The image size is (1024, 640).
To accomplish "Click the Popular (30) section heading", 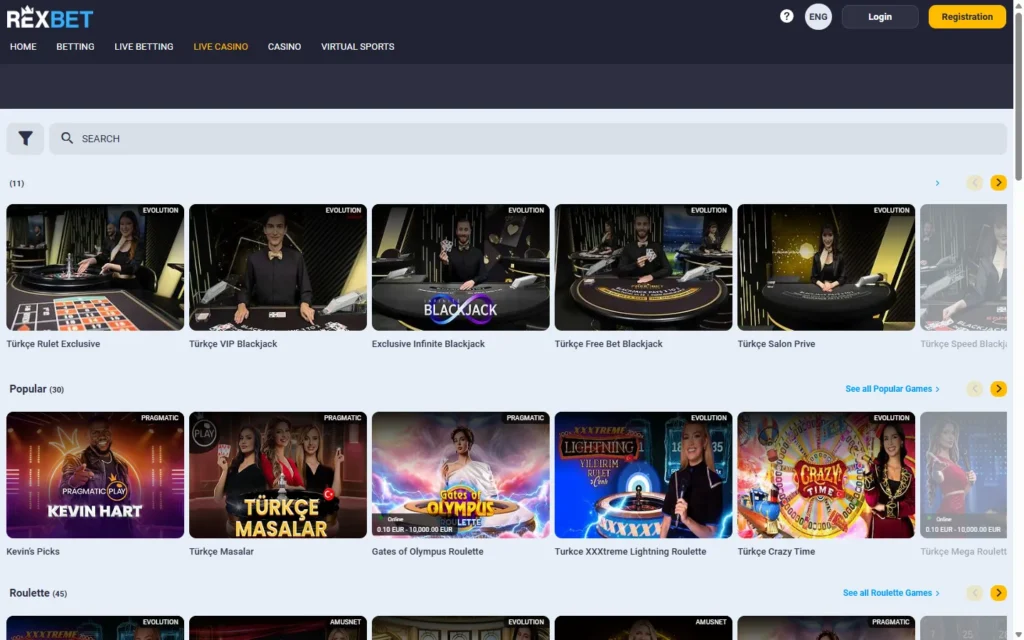I will (37, 389).
